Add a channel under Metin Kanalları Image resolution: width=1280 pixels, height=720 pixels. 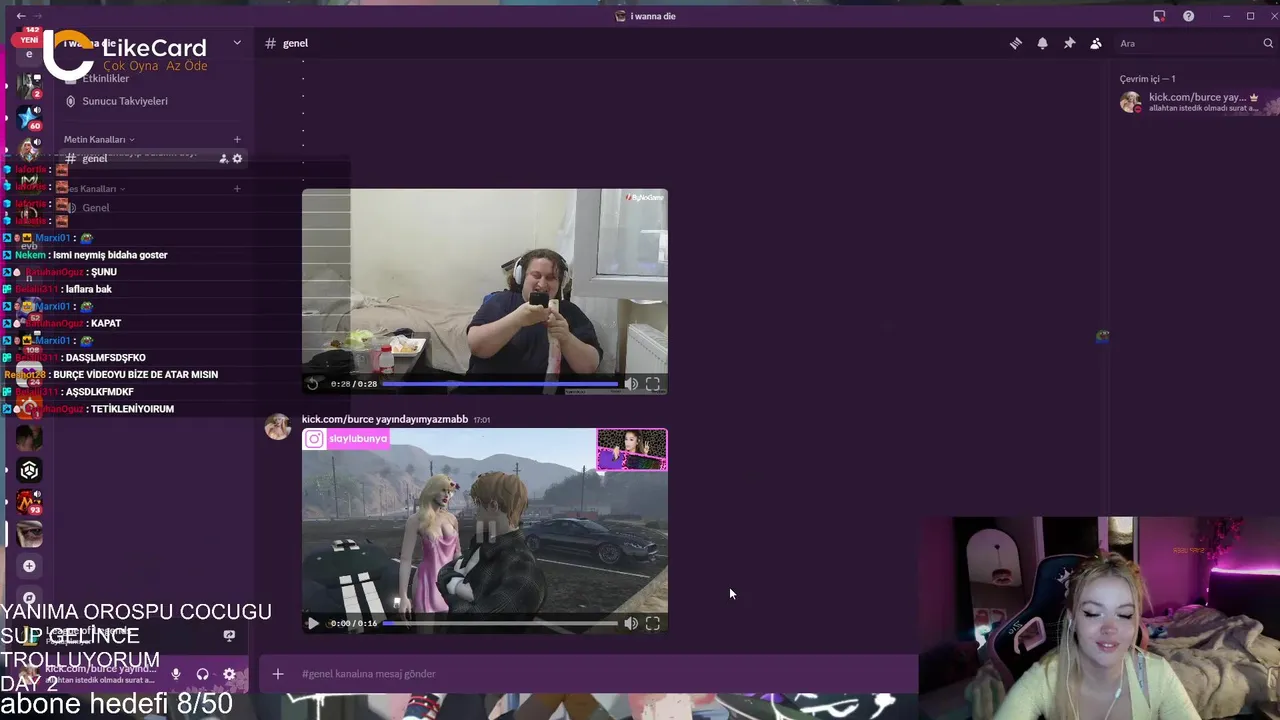[237, 139]
